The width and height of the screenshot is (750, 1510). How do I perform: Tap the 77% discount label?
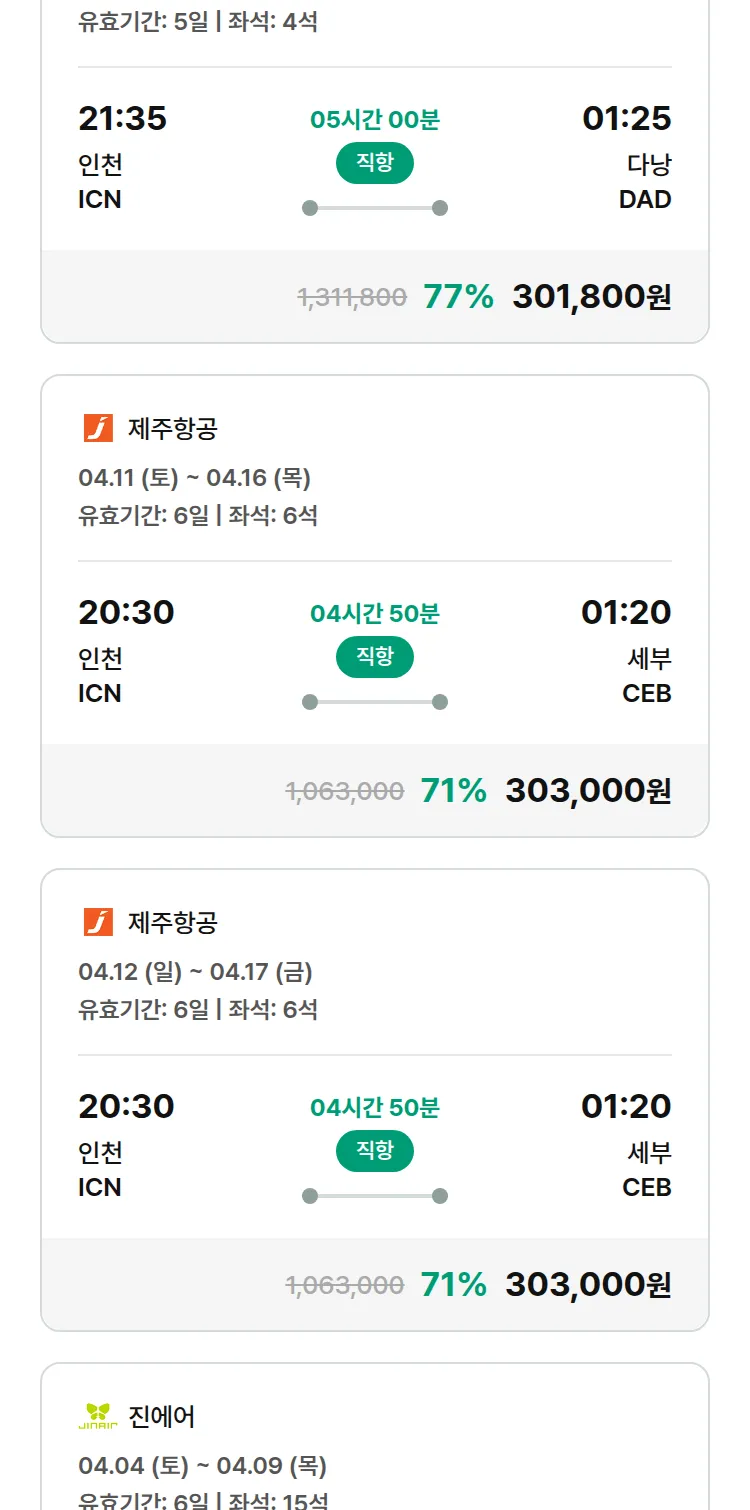click(x=458, y=297)
